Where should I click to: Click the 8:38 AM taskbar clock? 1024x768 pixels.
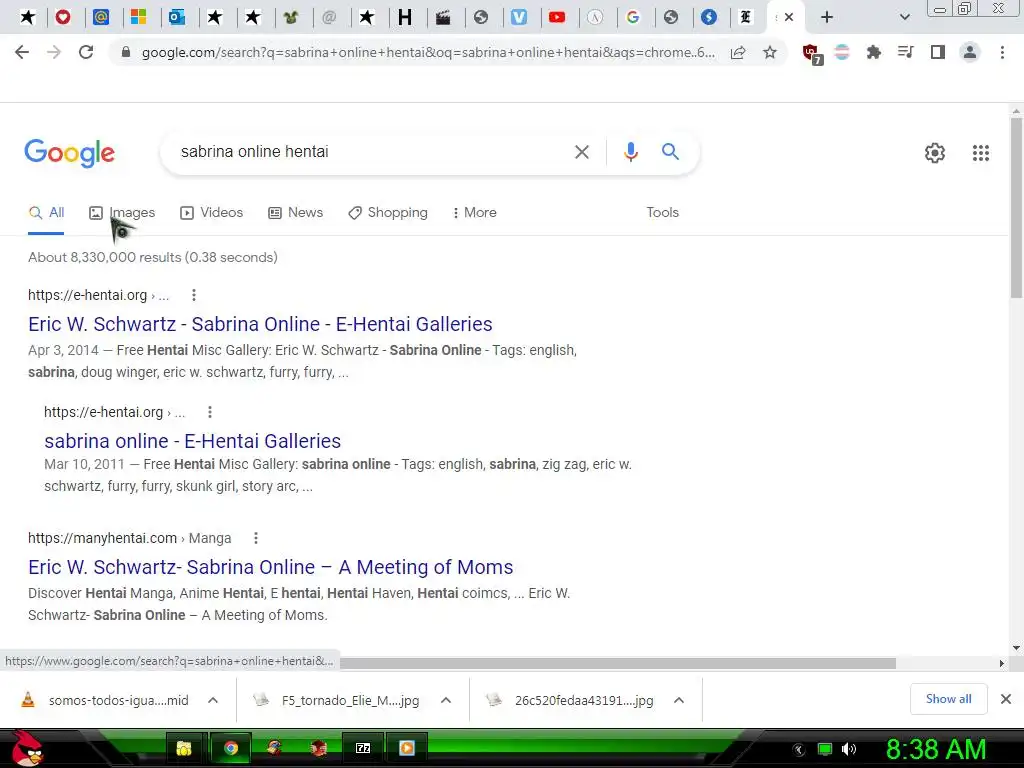click(x=935, y=749)
